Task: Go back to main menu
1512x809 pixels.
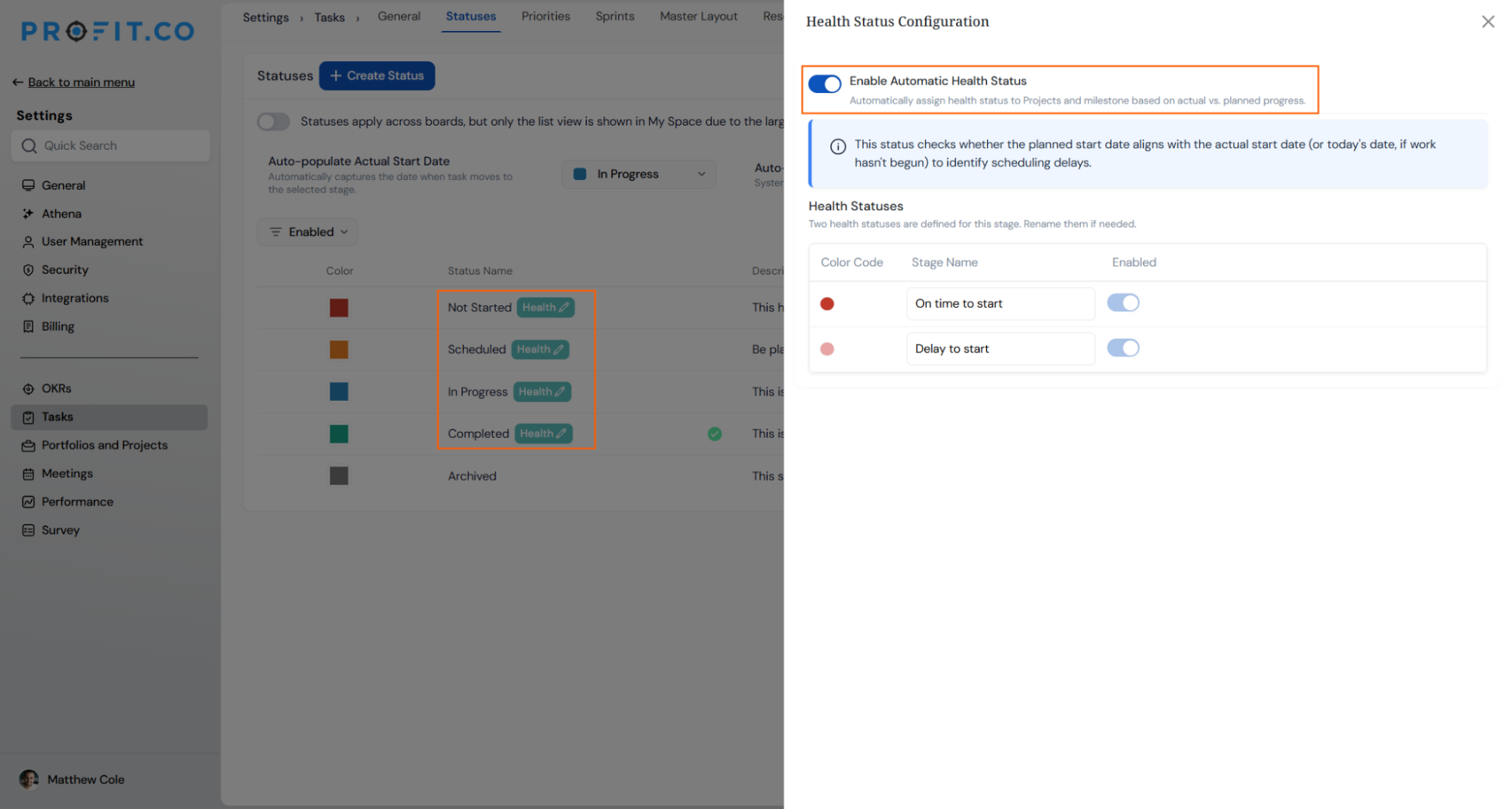Action: tap(73, 82)
